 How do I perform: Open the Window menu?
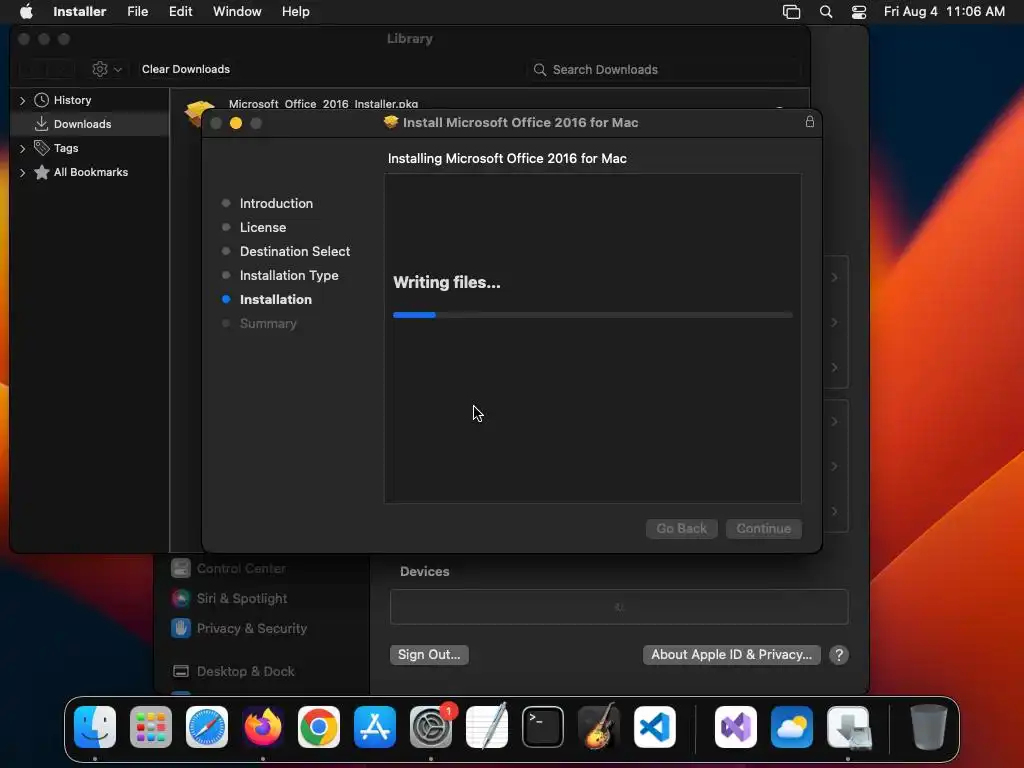click(x=237, y=12)
